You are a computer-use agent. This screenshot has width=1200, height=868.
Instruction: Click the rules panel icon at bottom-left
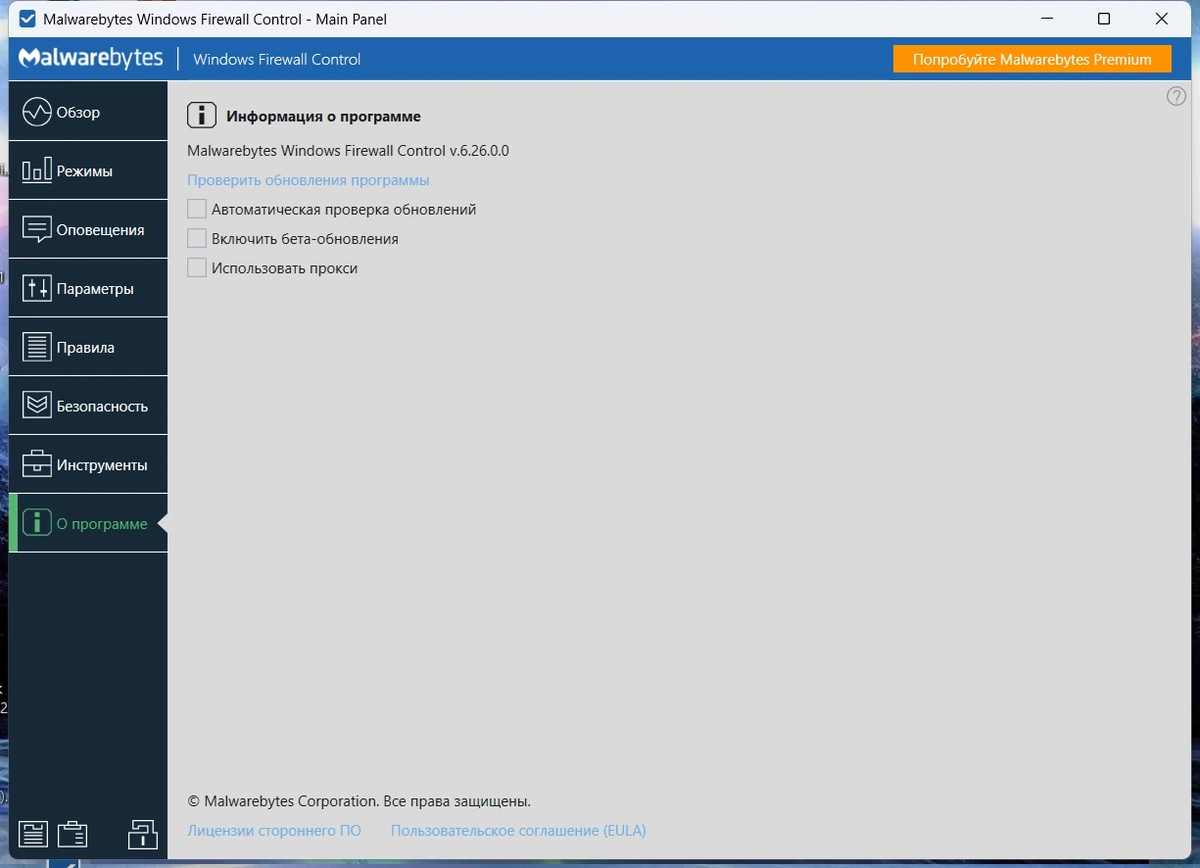[33, 835]
